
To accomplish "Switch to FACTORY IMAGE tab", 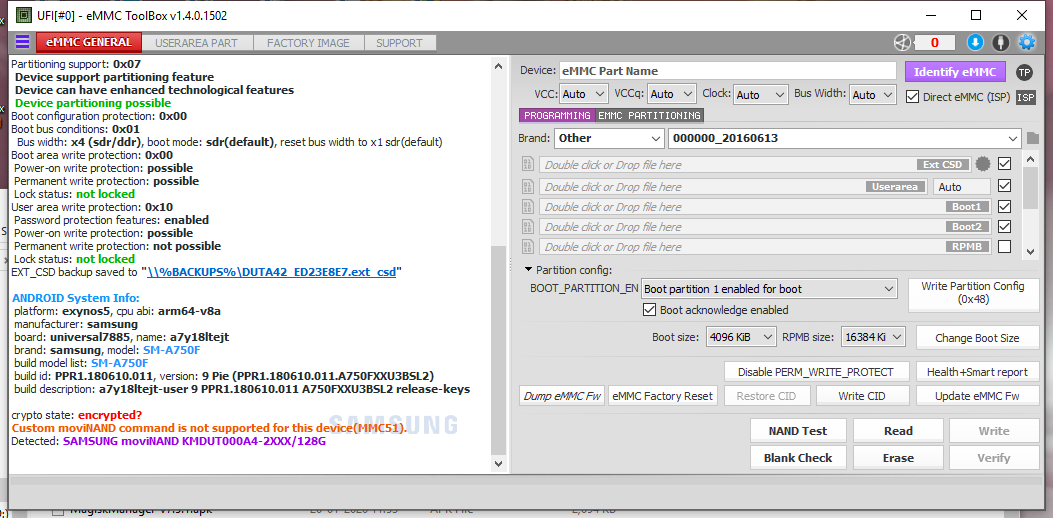I will point(308,43).
